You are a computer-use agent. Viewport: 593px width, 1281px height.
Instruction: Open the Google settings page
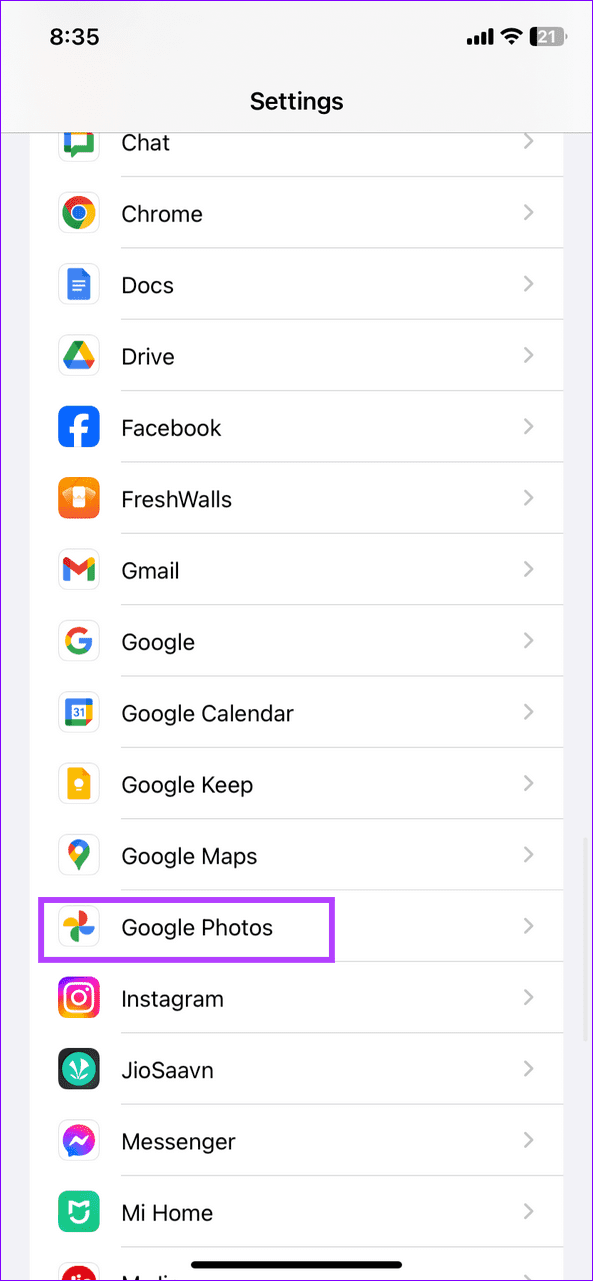pyautogui.click(x=296, y=641)
